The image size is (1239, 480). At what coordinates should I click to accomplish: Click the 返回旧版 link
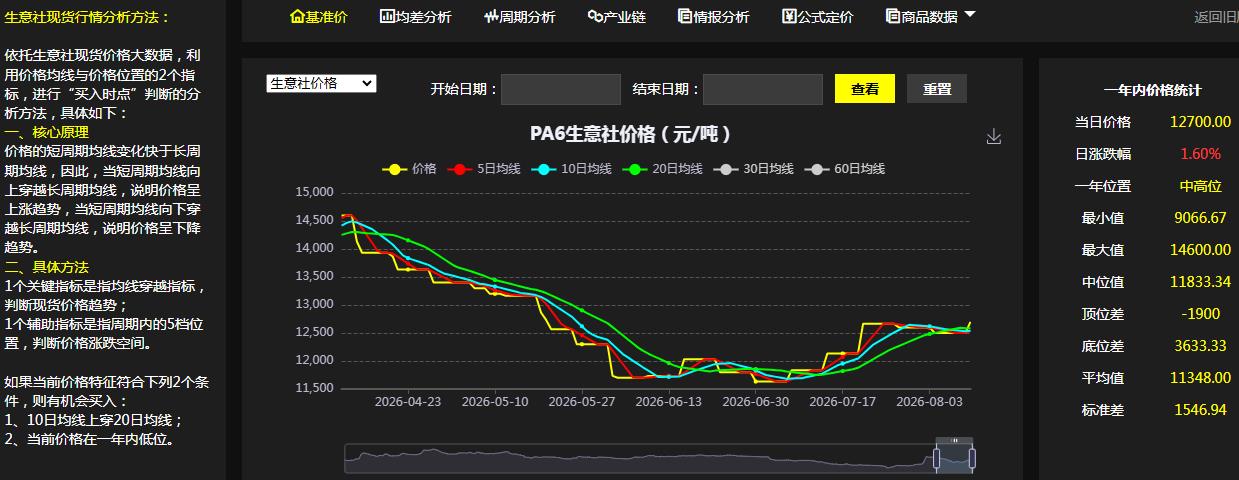pyautogui.click(x=1216, y=17)
